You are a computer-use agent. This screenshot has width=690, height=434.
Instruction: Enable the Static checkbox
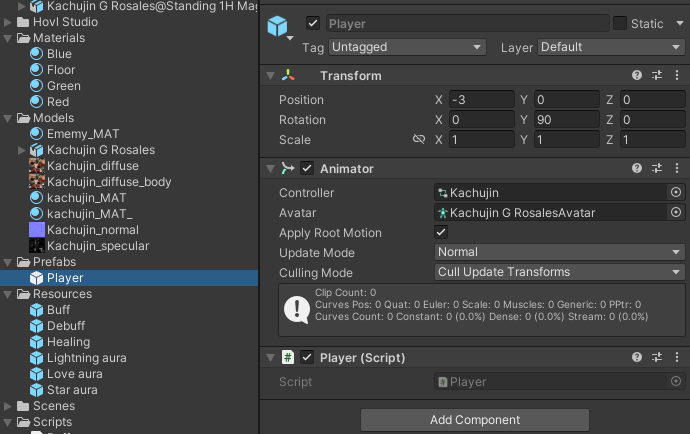[620, 23]
